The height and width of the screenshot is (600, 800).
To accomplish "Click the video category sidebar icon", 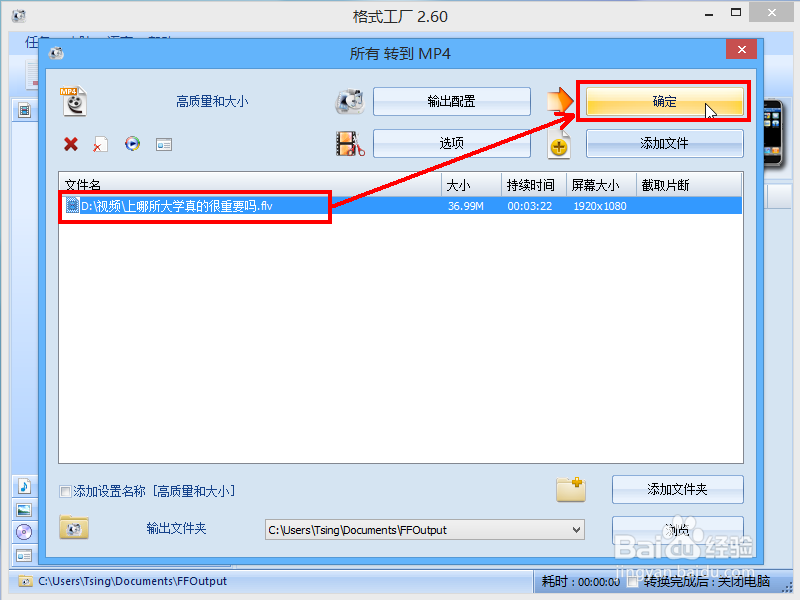I will click(x=24, y=110).
